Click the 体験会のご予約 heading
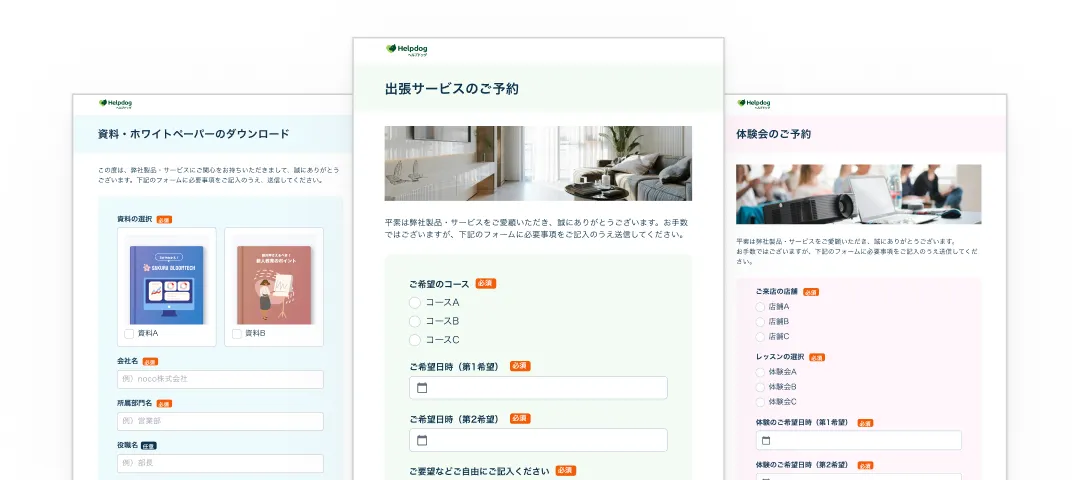Image resolution: width=1080 pixels, height=480 pixels. (x=773, y=134)
